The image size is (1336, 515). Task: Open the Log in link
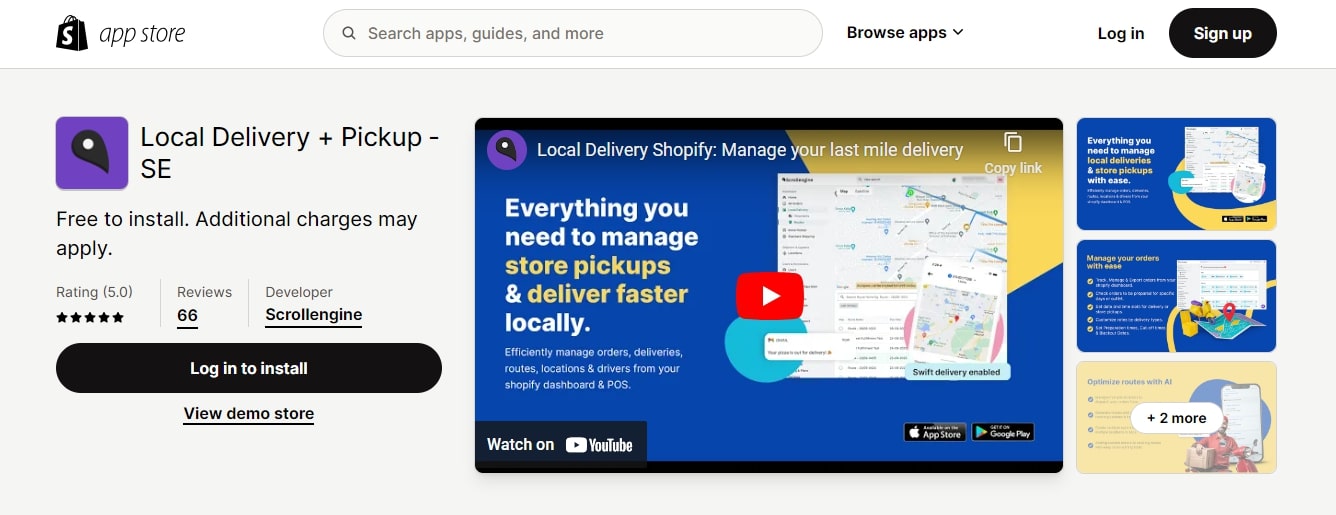(x=1120, y=33)
